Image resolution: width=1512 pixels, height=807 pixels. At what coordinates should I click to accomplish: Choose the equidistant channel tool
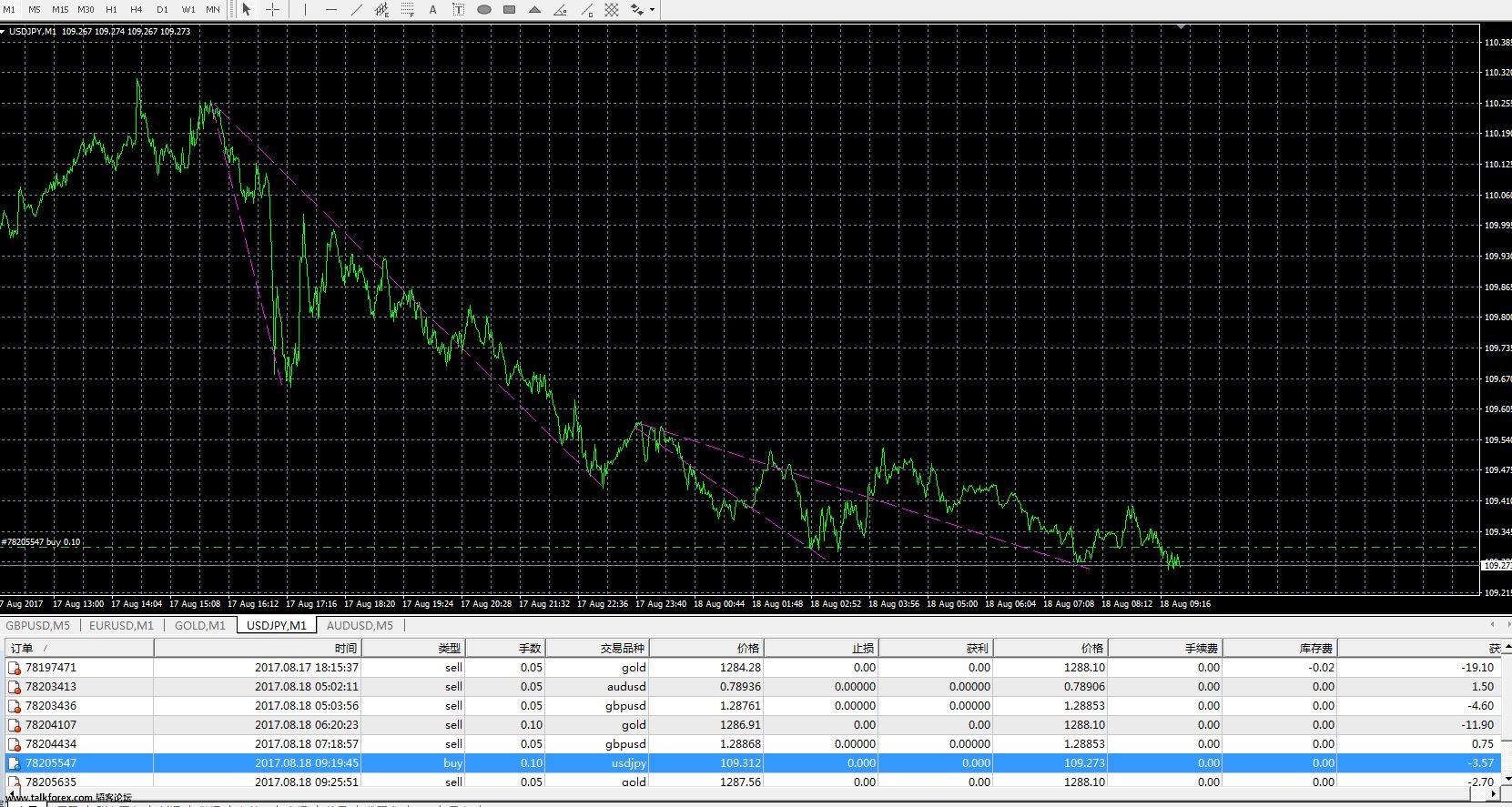pos(382,10)
